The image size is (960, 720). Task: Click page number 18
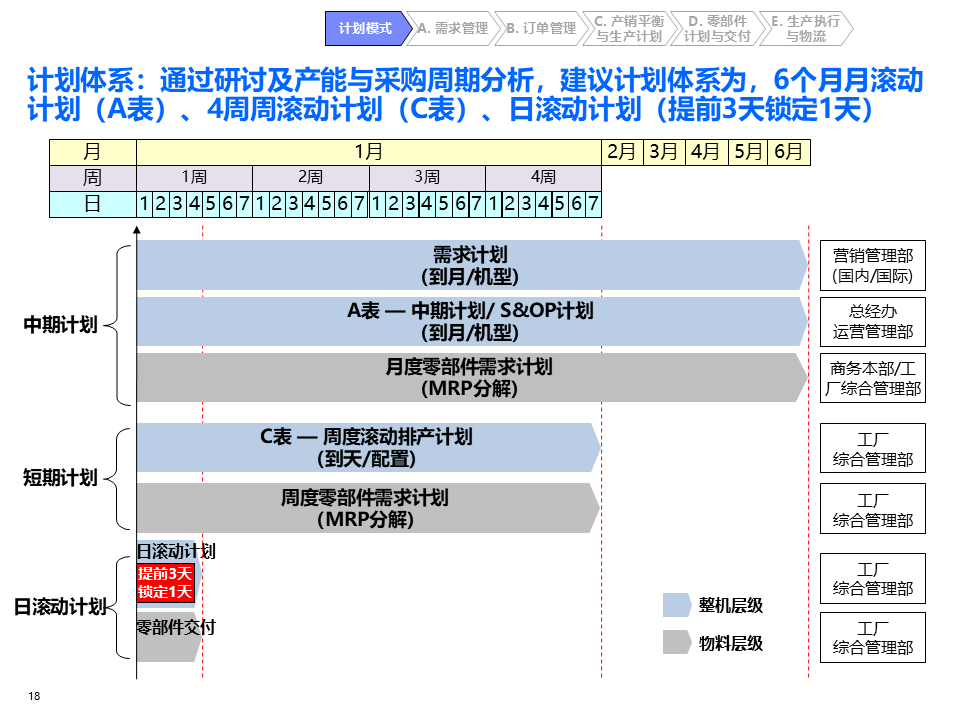(34, 696)
